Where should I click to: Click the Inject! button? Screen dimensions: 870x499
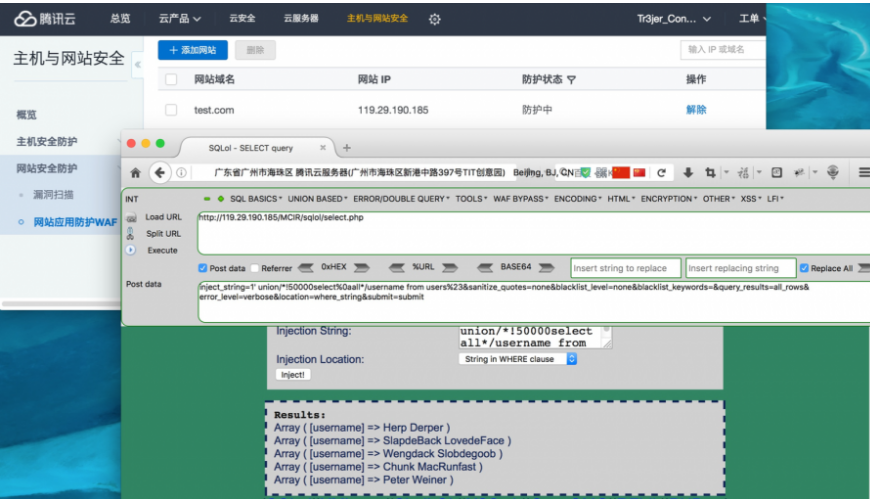292,375
